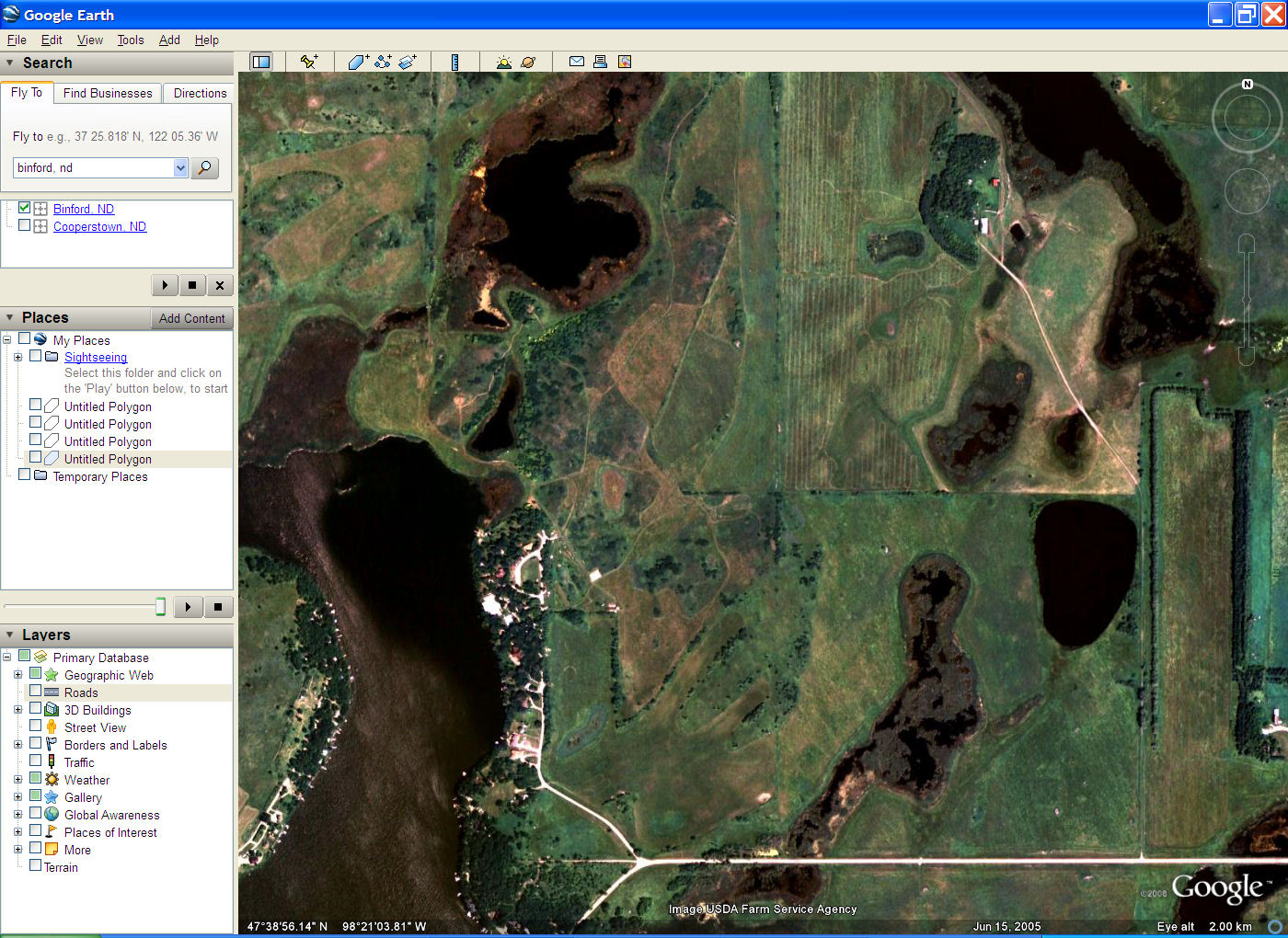Click the Add Content button
1288x938 pixels.
click(191, 318)
